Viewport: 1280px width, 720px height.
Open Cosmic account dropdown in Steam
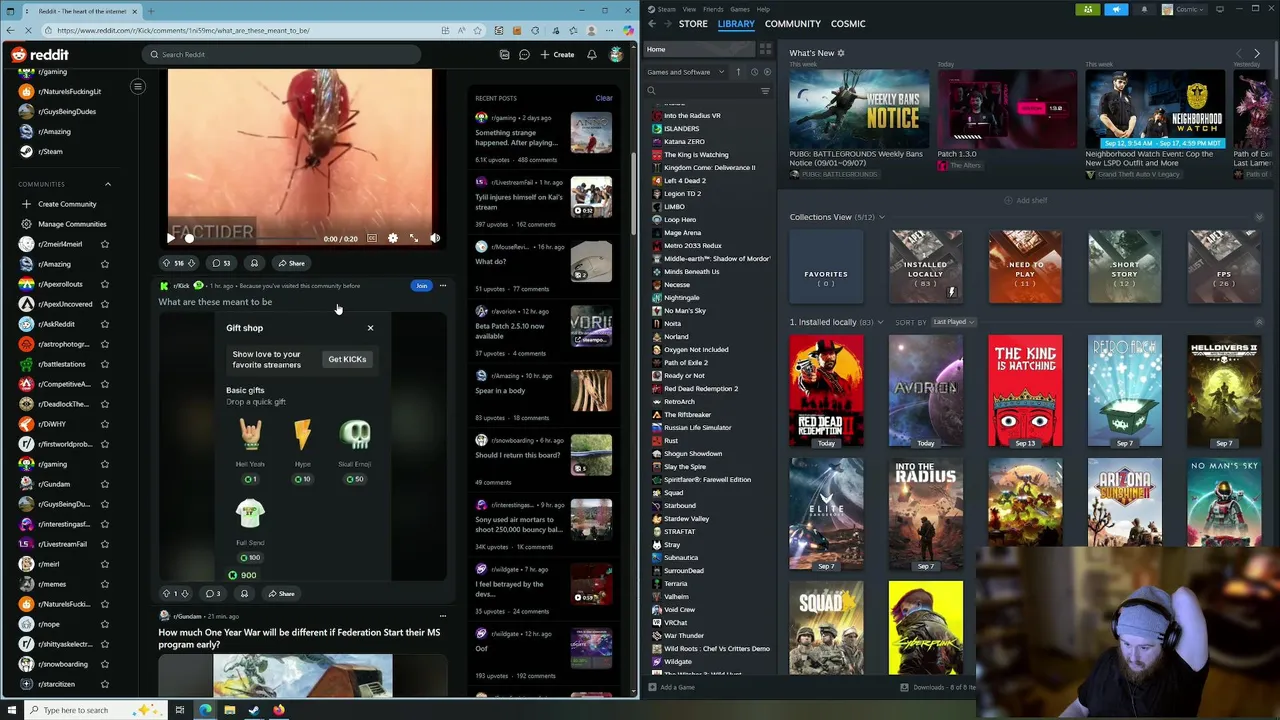tap(1184, 9)
